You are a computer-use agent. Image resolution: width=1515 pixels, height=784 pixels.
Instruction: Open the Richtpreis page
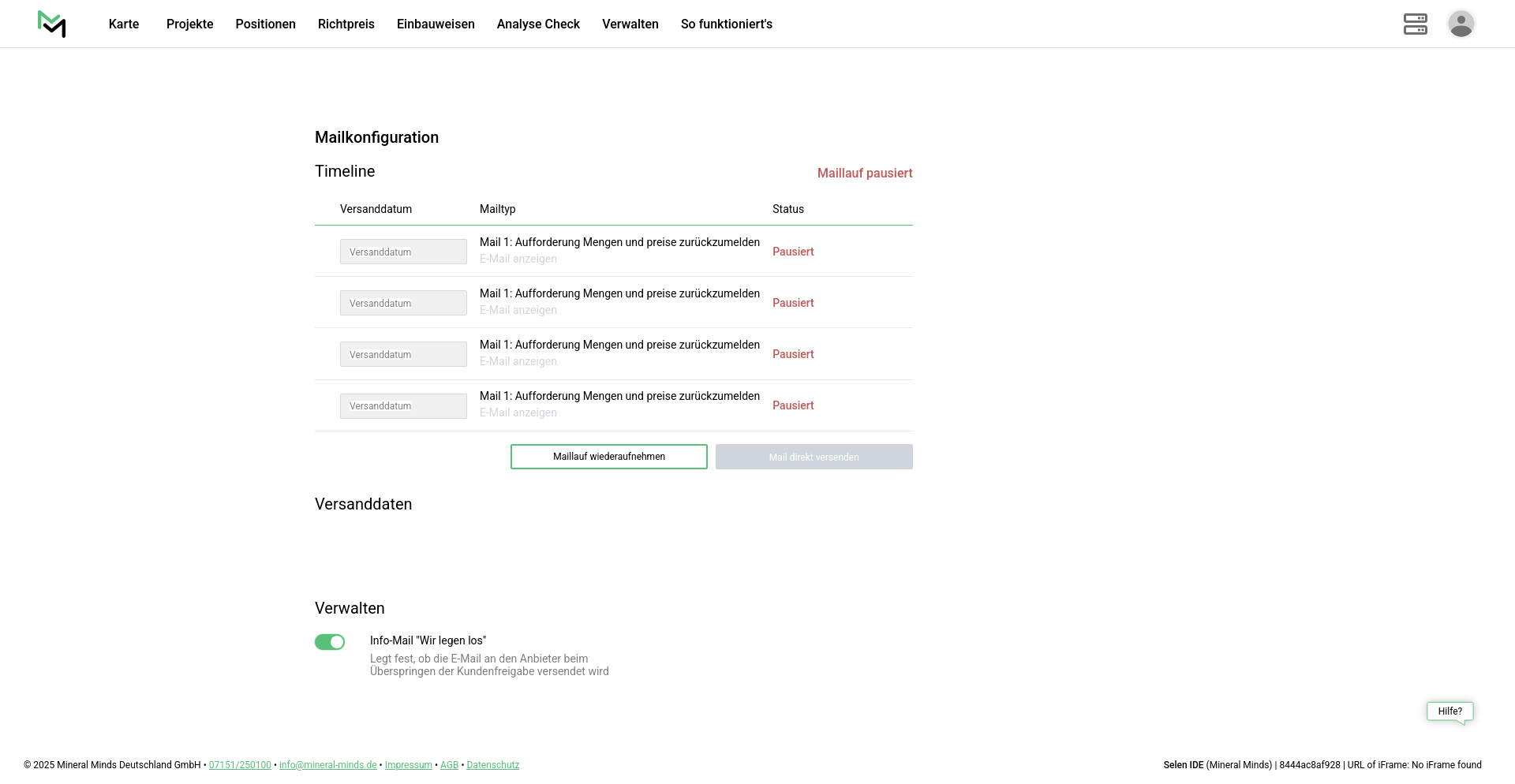click(x=346, y=24)
